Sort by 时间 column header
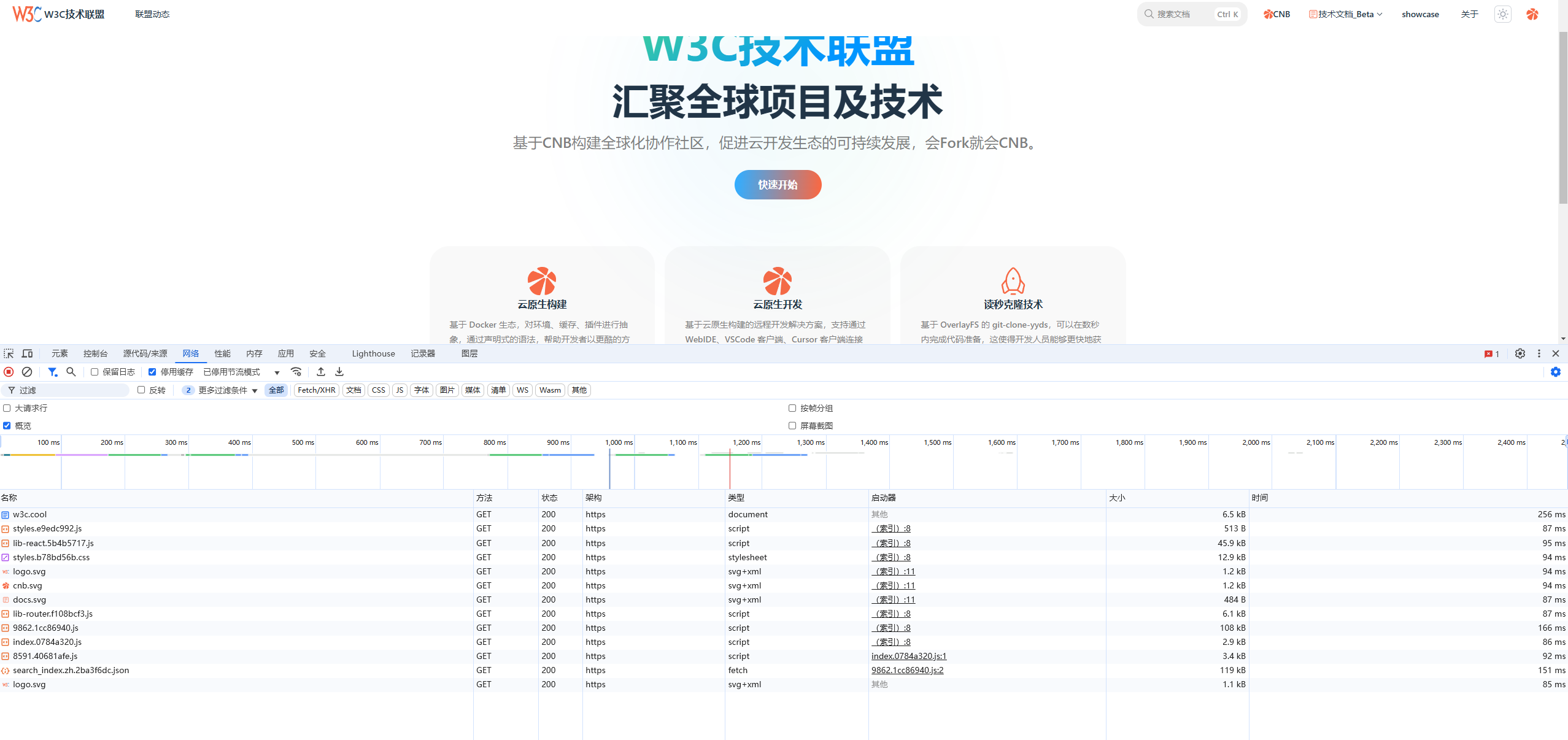Image resolution: width=1568 pixels, height=740 pixels. point(1408,498)
